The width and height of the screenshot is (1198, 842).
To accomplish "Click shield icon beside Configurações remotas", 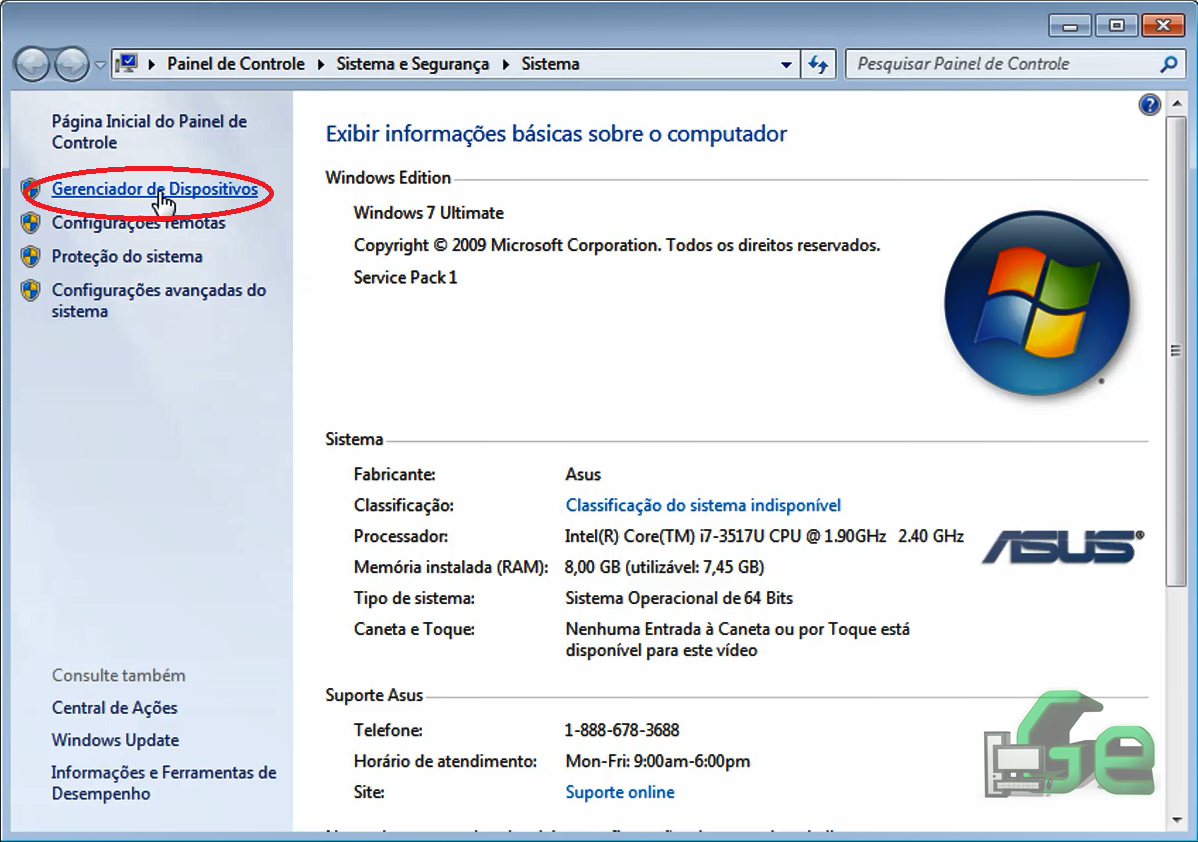I will [31, 222].
